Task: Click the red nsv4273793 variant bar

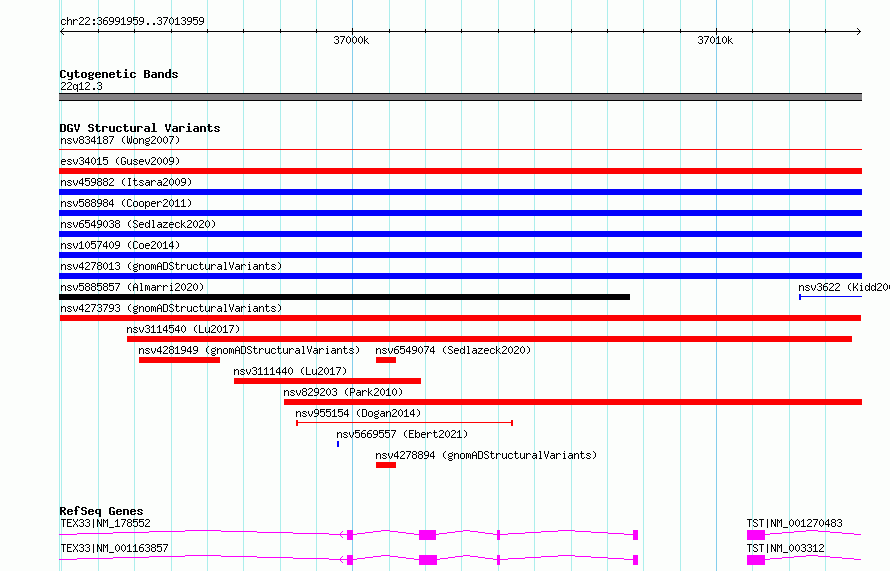Action: click(460, 318)
